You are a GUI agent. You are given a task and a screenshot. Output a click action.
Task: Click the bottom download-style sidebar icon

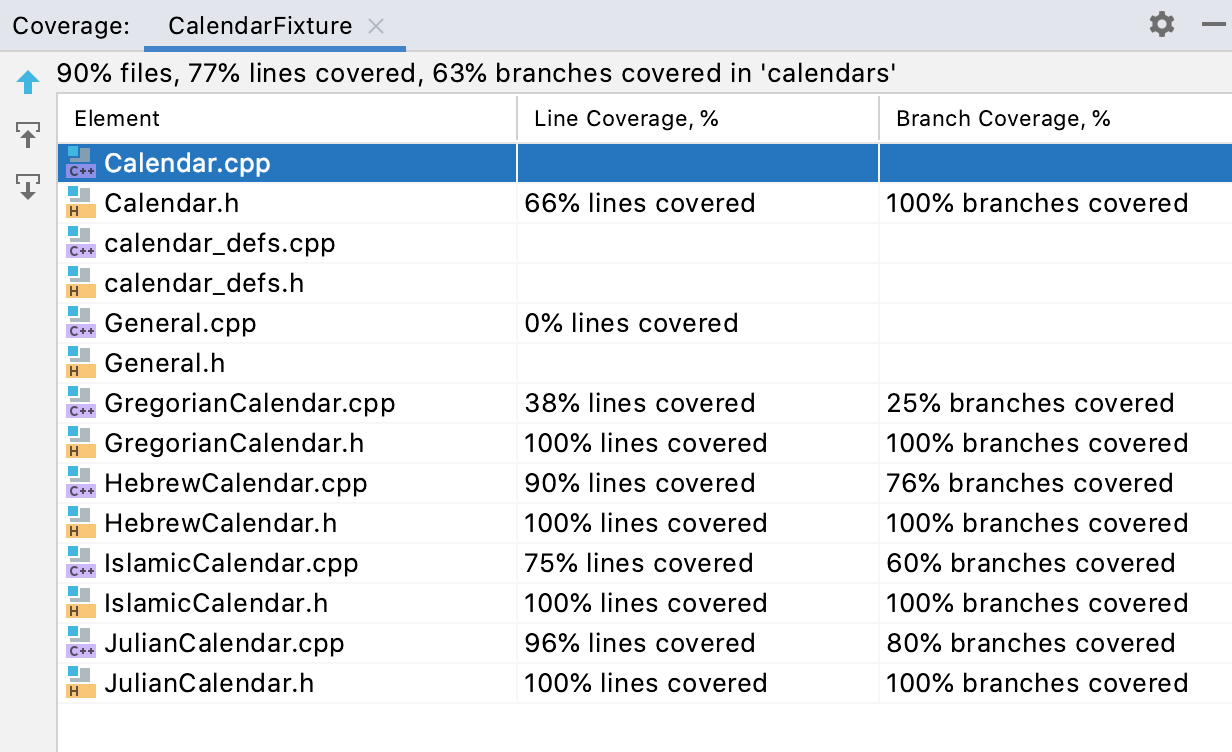click(28, 186)
